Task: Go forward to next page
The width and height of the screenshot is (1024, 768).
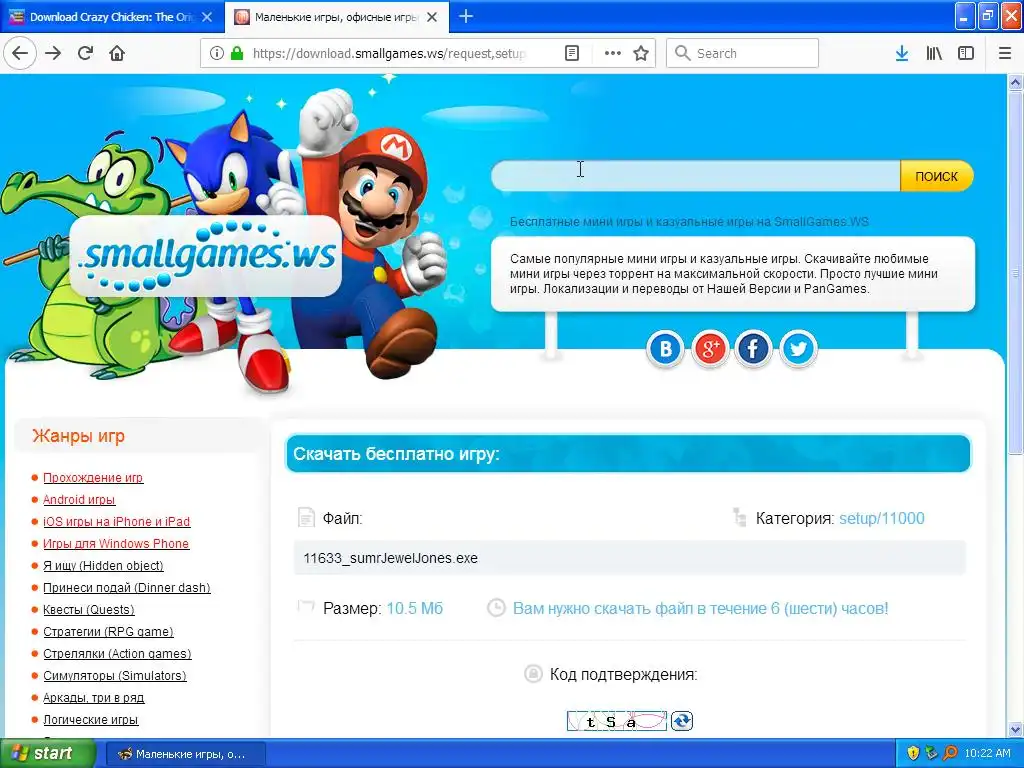Action: click(53, 53)
